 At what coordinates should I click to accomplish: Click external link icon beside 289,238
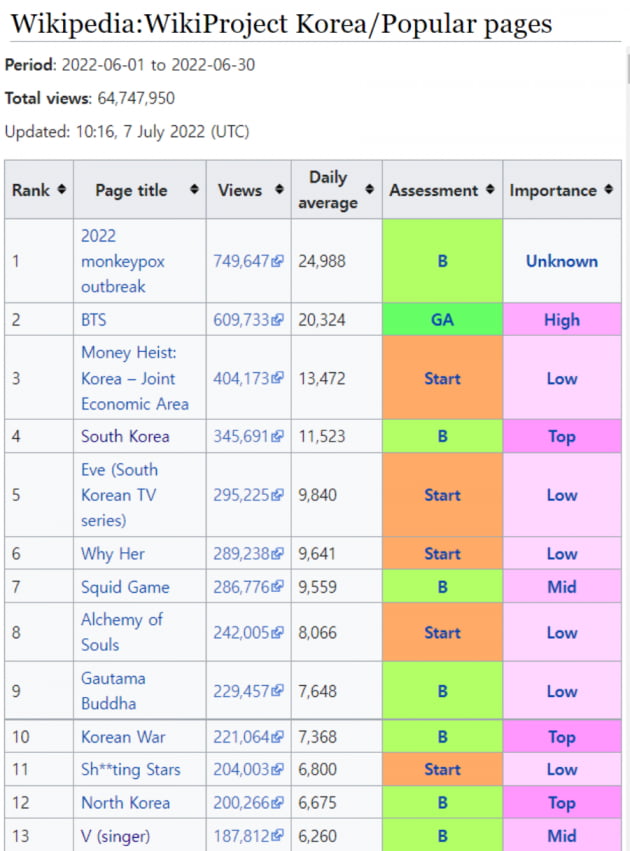[x=277, y=553]
